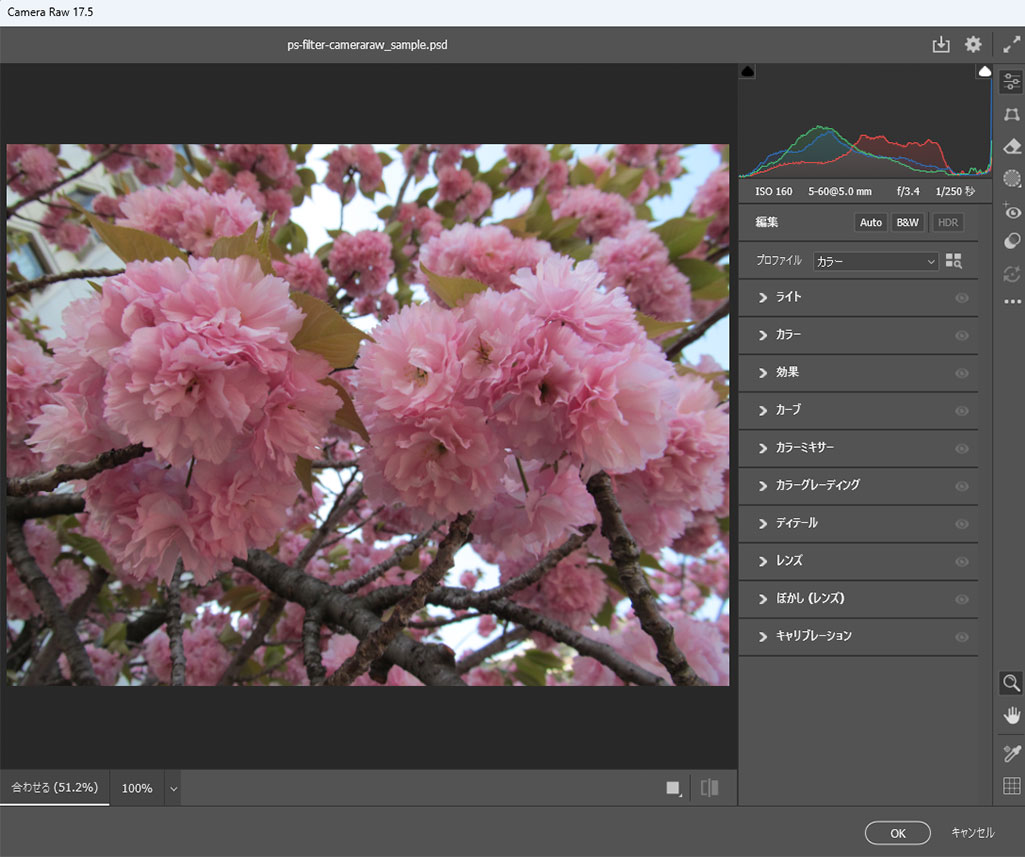
Task: Toggle shadow clipping warning in histogram
Action: click(x=748, y=71)
